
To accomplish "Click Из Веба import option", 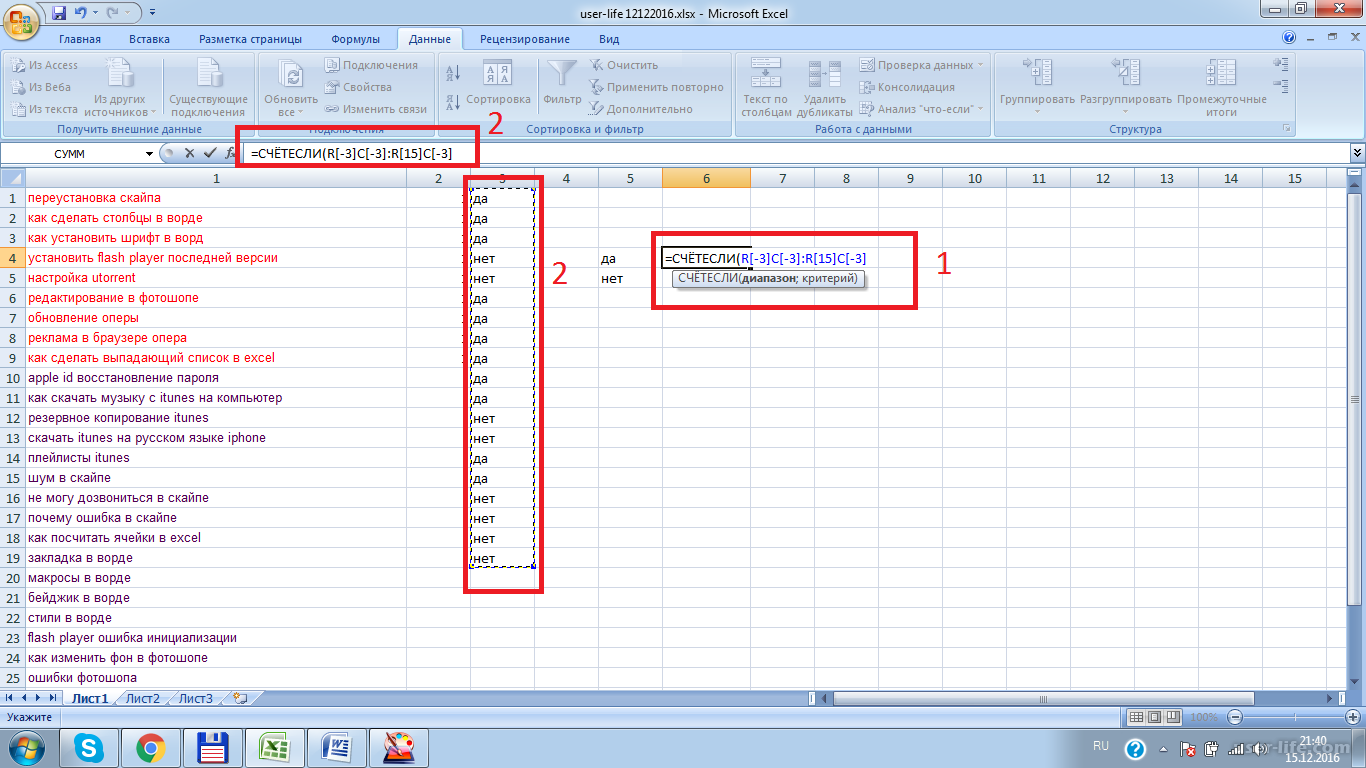I will pyautogui.click(x=41, y=87).
